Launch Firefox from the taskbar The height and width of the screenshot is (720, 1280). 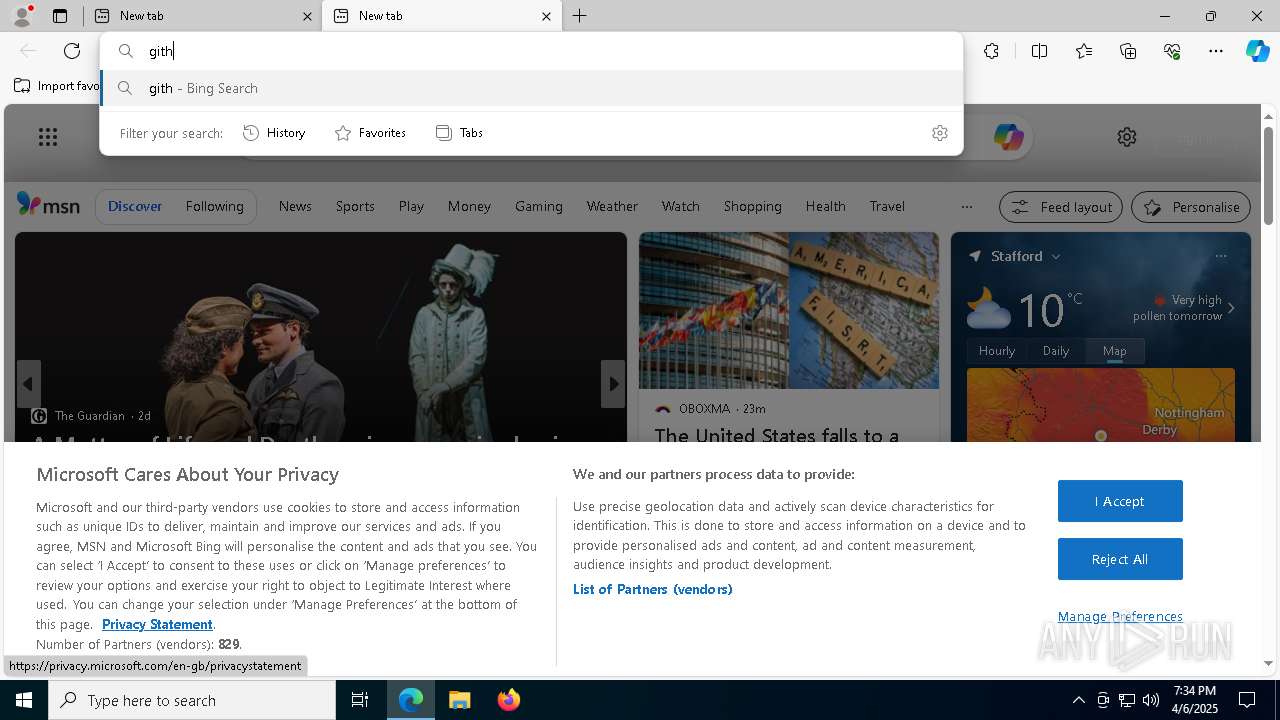click(509, 700)
